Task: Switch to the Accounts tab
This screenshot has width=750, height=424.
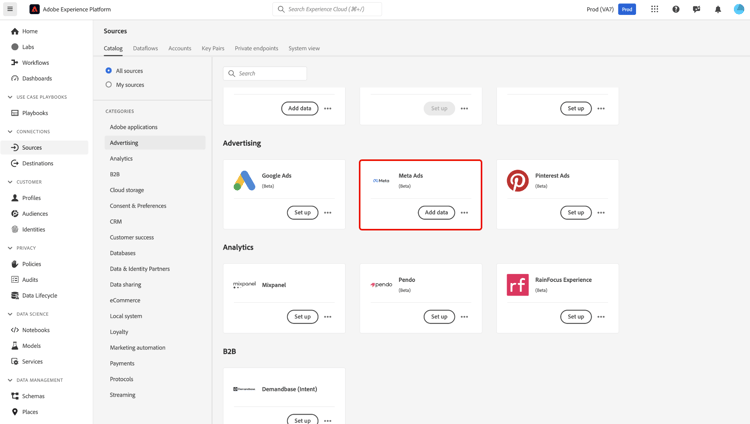Action: coord(180,48)
